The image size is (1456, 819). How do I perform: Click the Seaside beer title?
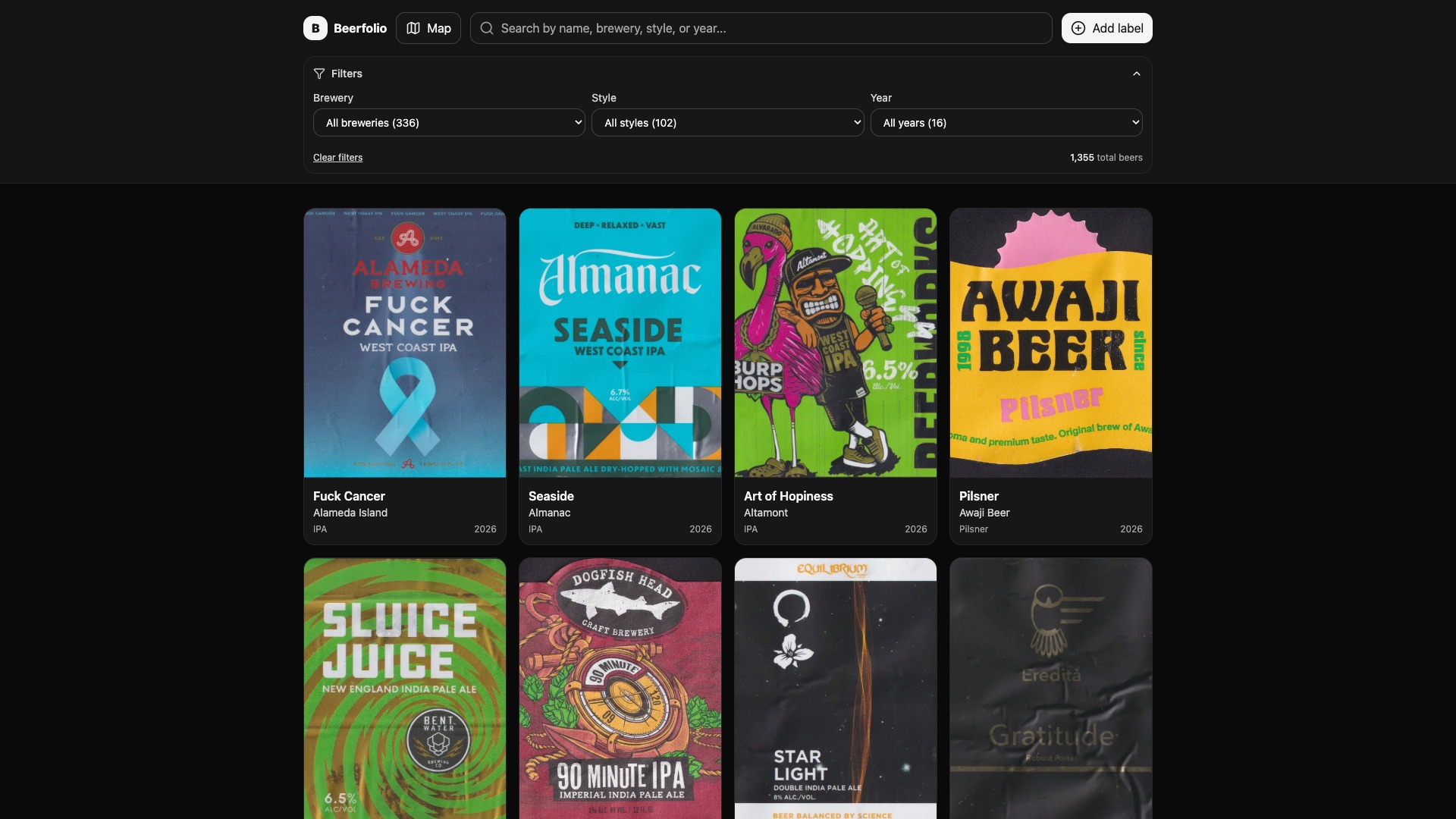tap(551, 496)
